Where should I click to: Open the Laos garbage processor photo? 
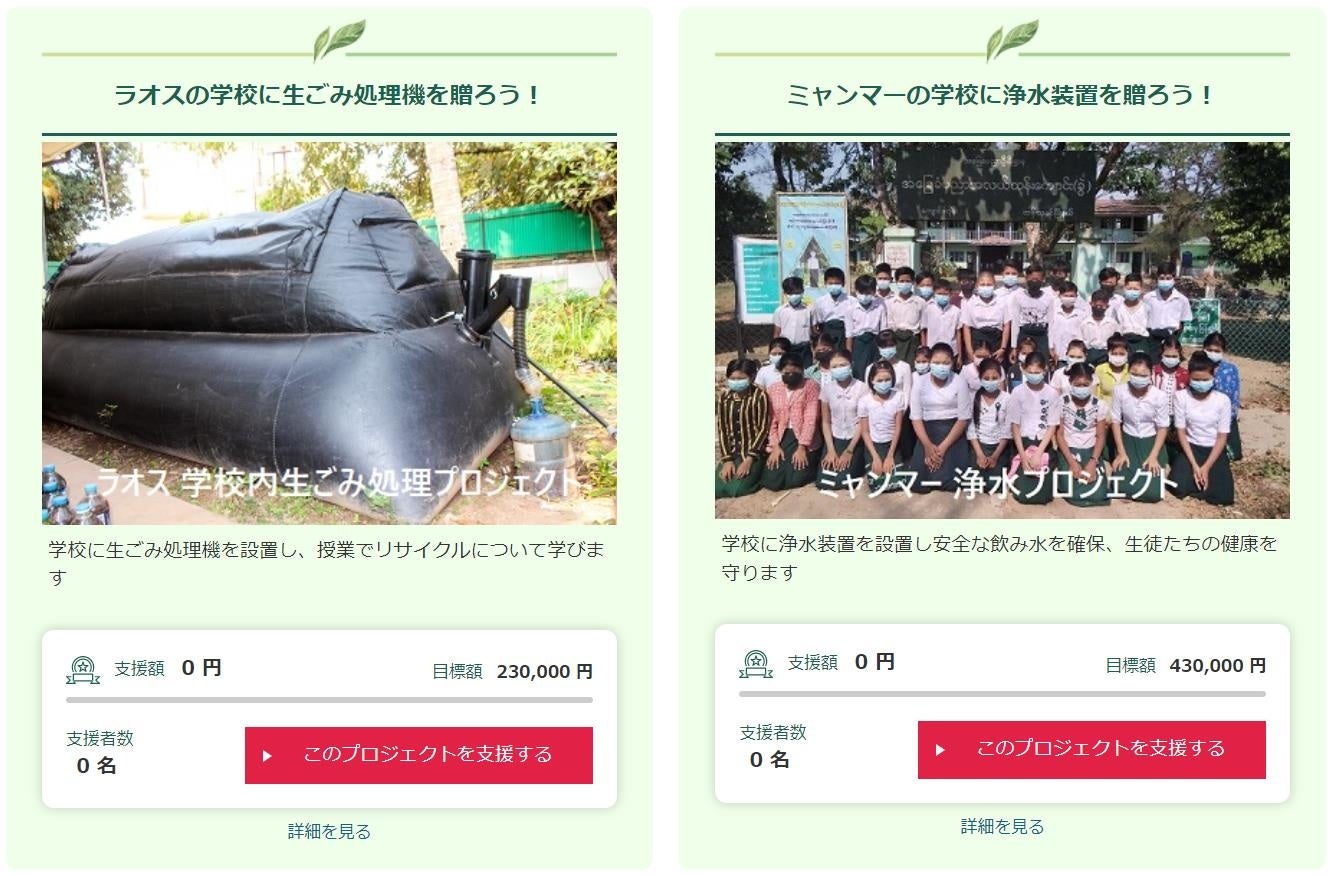click(x=329, y=333)
